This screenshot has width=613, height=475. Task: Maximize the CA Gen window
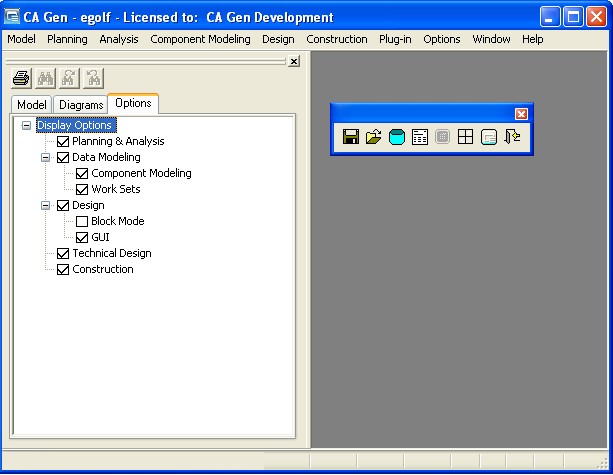[x=573, y=17]
